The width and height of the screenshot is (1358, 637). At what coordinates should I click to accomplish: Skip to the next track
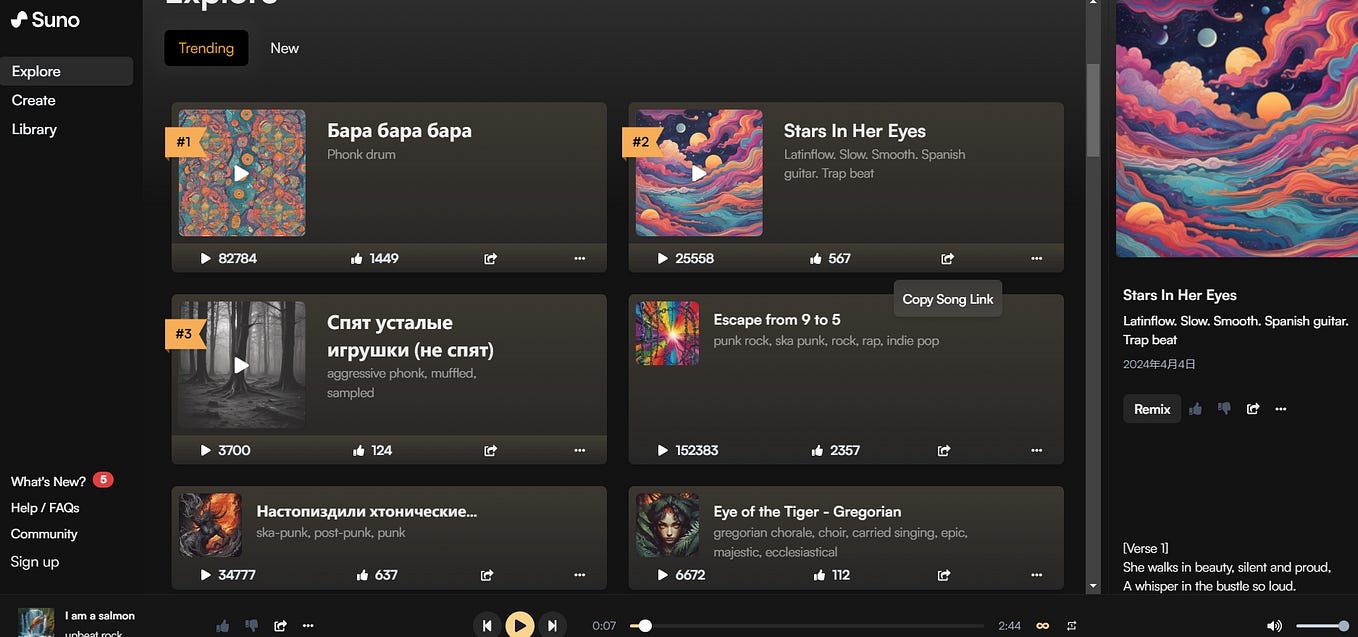pos(552,625)
